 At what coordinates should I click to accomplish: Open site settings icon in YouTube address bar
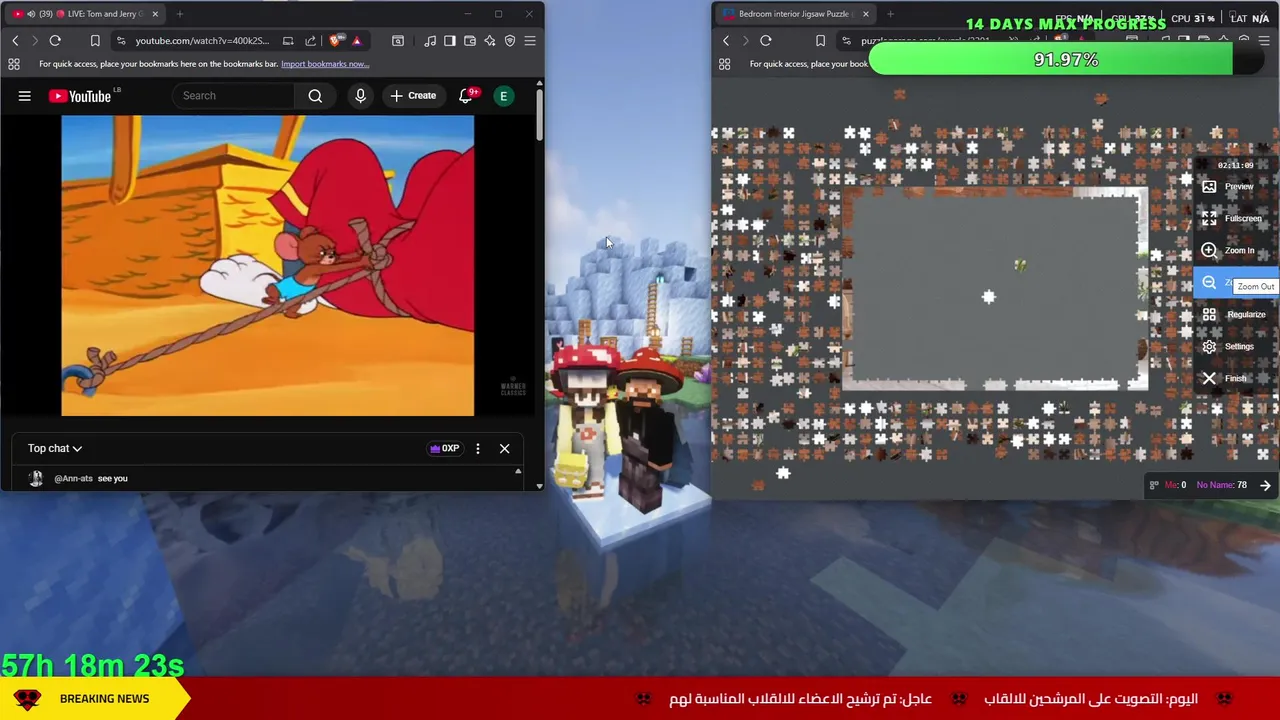(120, 41)
